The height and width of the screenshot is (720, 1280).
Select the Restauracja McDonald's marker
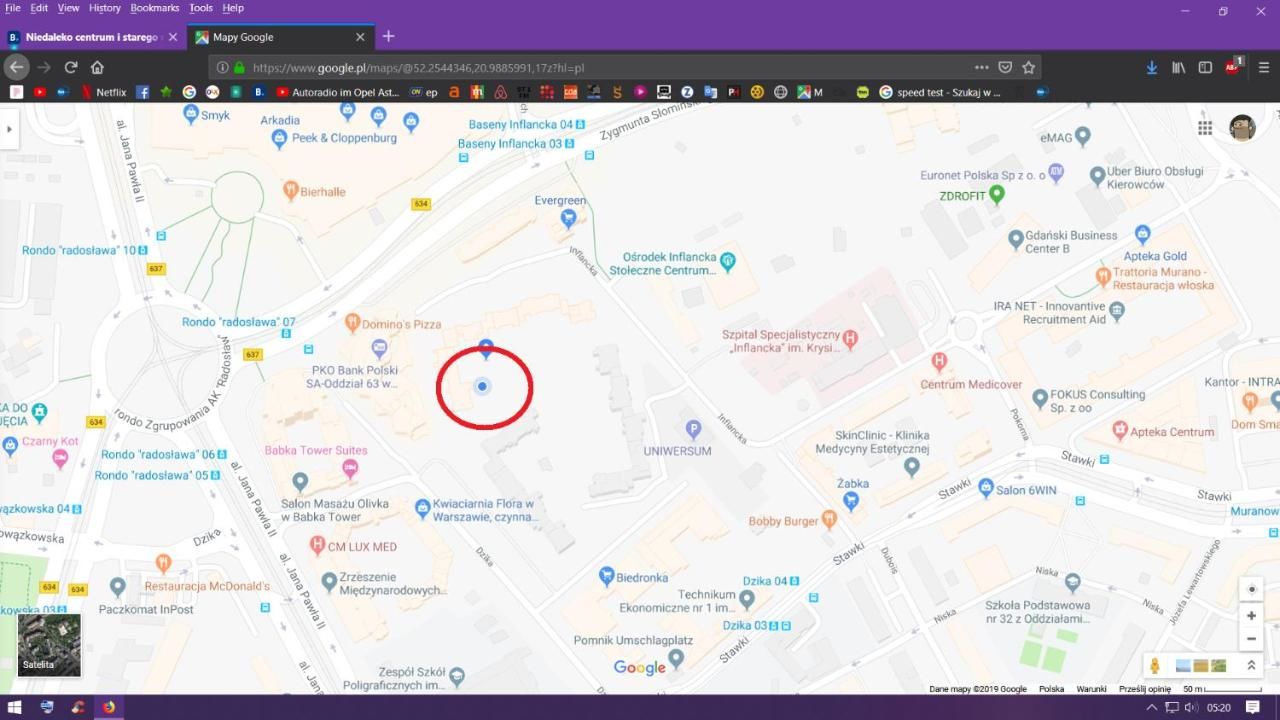(x=164, y=564)
